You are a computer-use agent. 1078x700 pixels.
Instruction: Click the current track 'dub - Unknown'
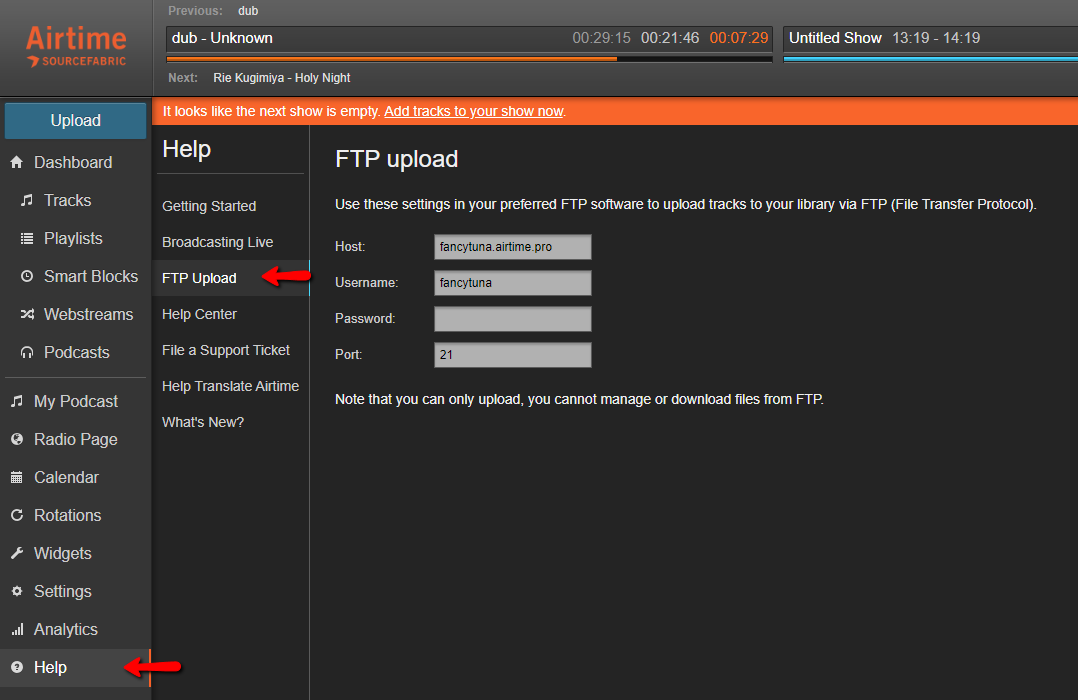[x=222, y=38]
